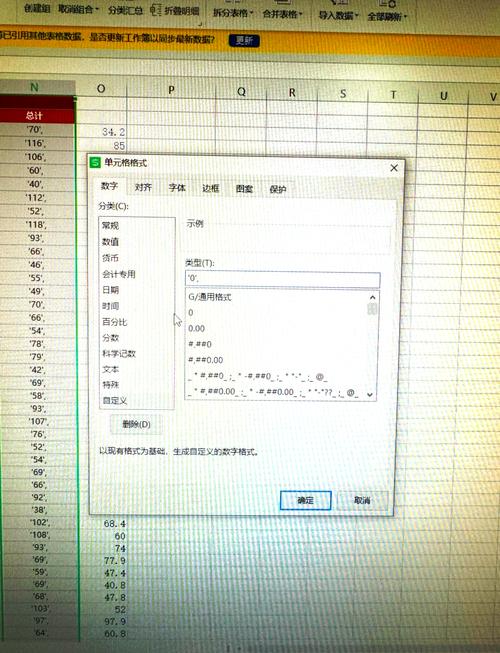Viewport: 500px width, 653px height.
Task: Click cell containing 68.4
Action: (104, 523)
